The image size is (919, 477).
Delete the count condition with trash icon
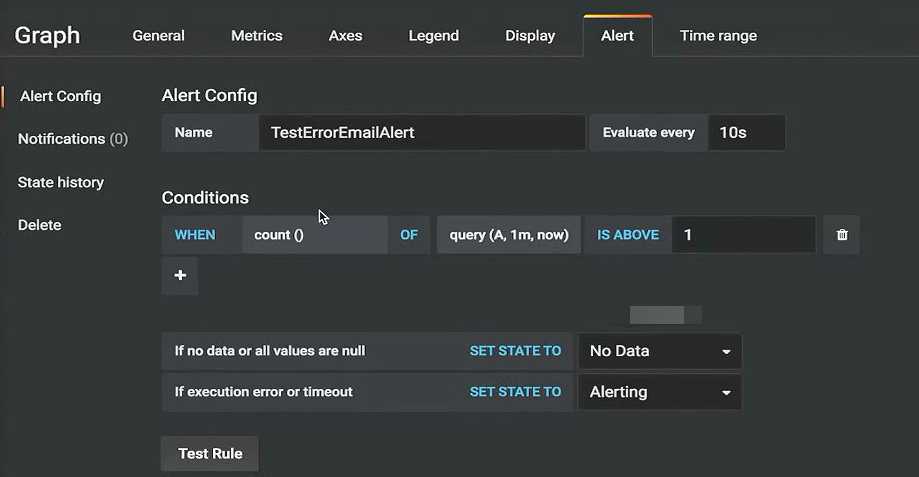tap(842, 235)
